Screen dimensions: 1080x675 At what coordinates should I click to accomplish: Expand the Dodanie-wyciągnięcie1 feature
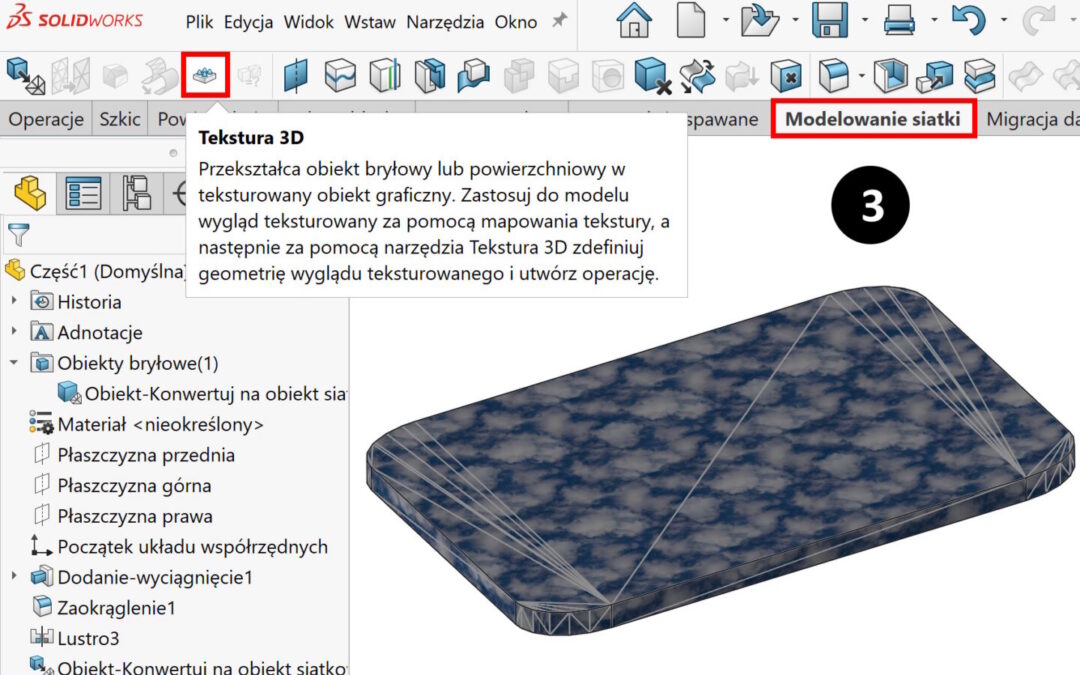pos(14,577)
